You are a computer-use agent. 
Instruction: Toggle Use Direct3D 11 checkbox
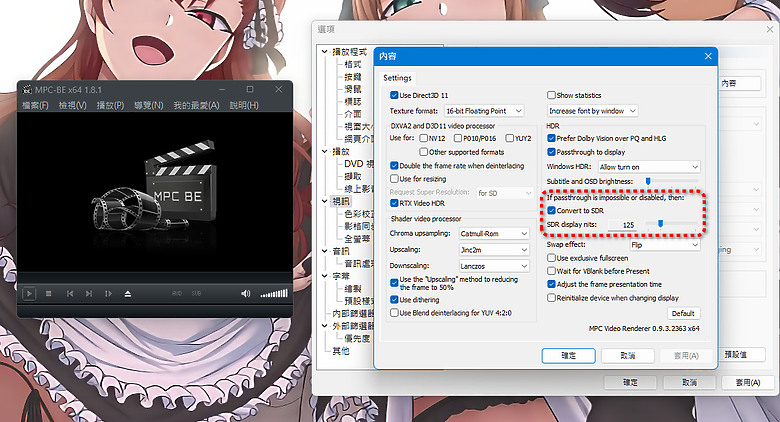pos(394,95)
